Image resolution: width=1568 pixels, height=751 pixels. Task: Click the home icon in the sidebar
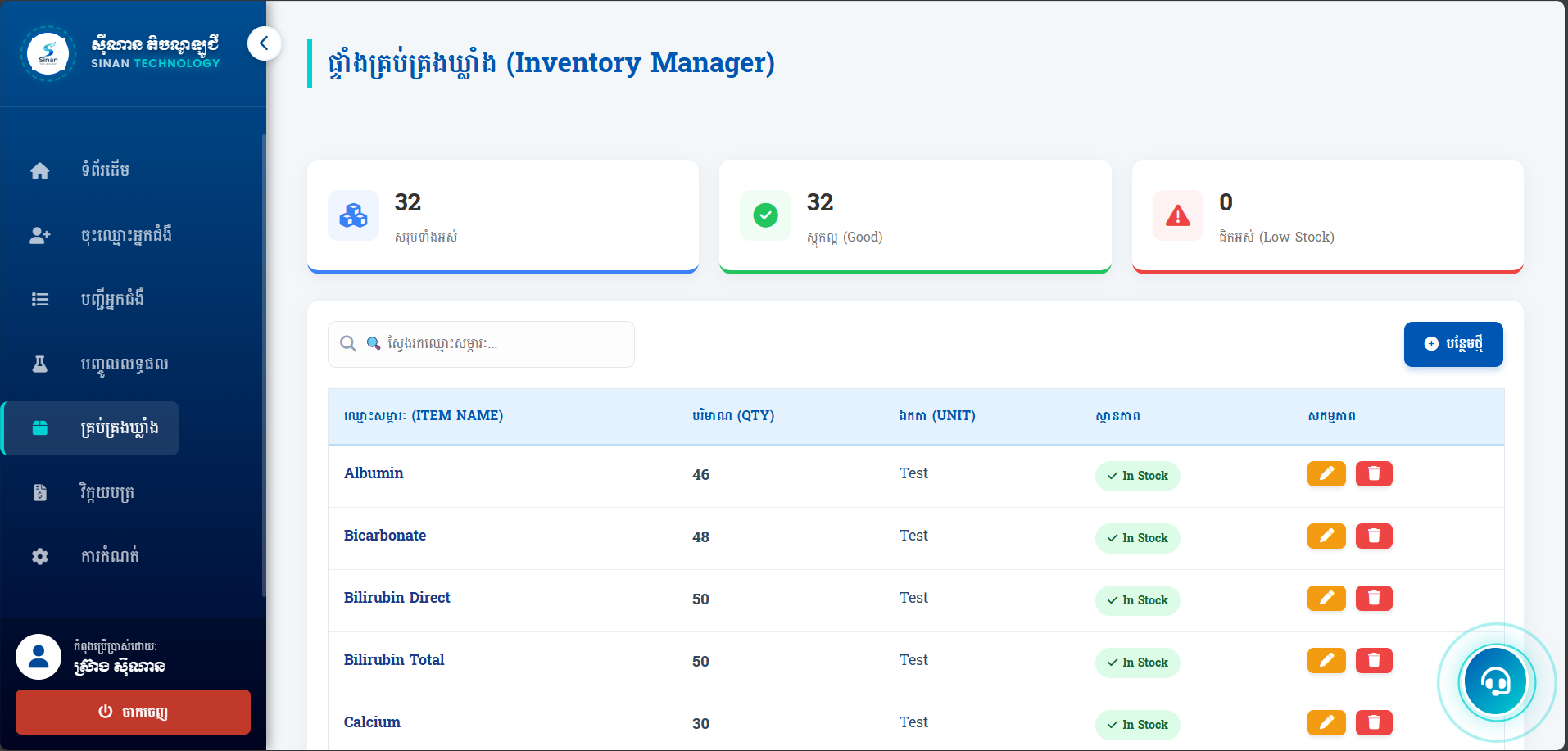(39, 170)
